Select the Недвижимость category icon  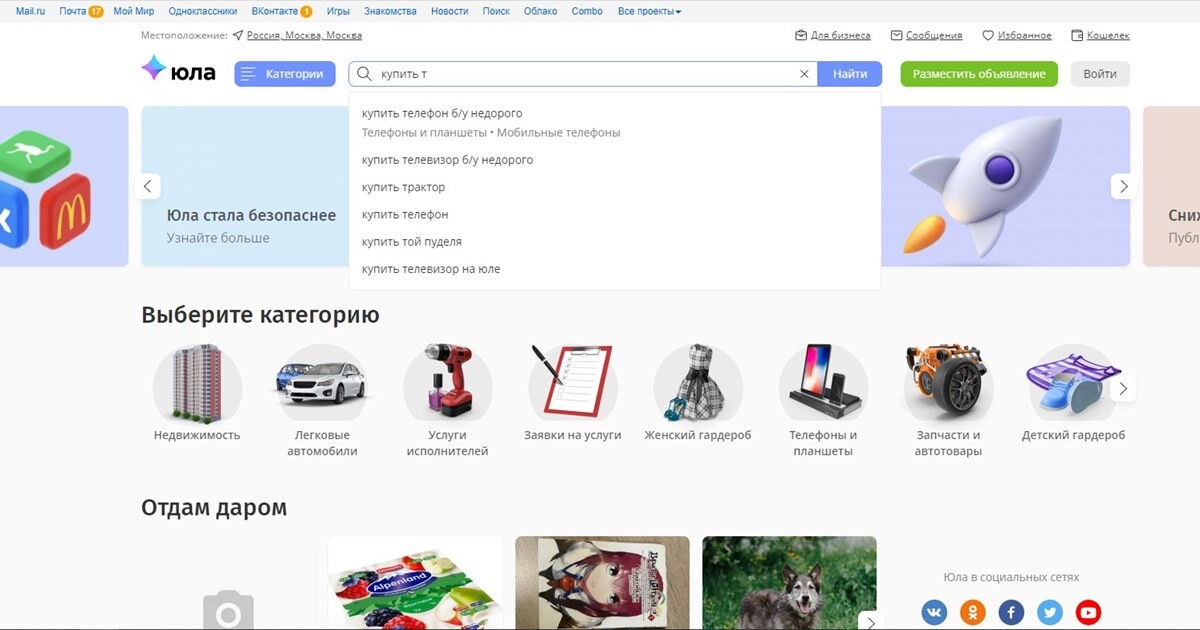tap(197, 384)
